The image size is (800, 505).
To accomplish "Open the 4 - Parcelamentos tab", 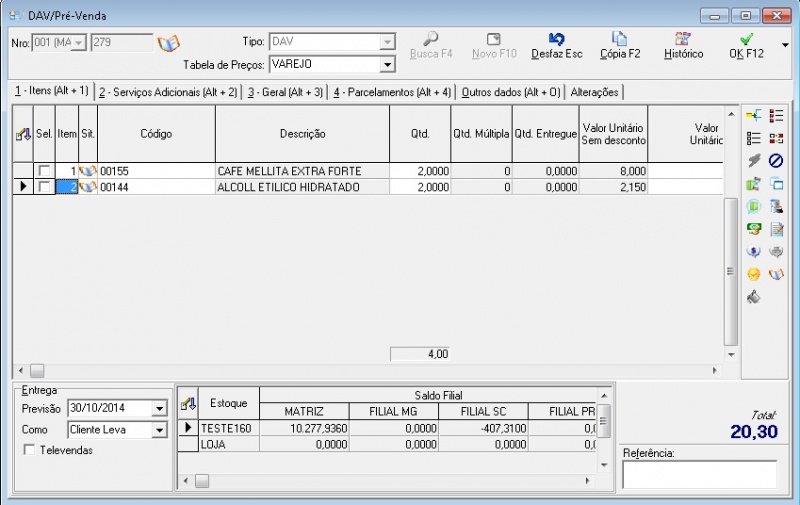I will (392, 92).
